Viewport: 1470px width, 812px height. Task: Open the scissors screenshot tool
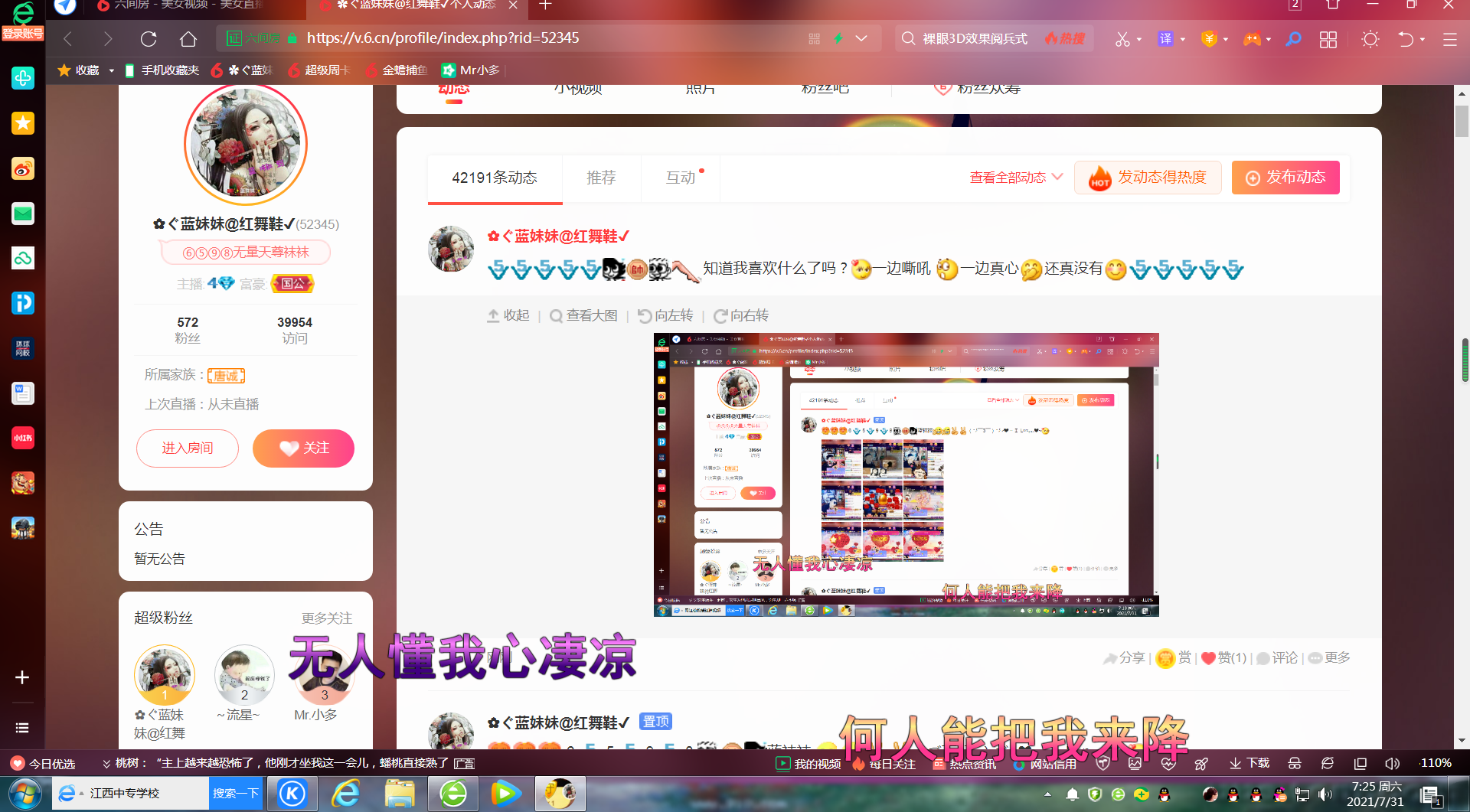pyautogui.click(x=1122, y=38)
